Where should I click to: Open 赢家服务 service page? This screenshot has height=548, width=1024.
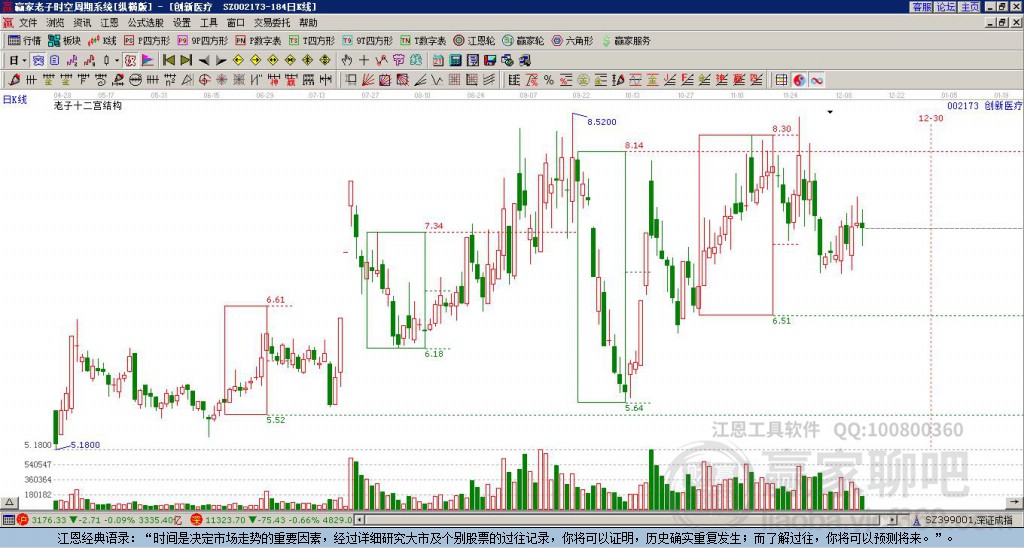[626, 40]
